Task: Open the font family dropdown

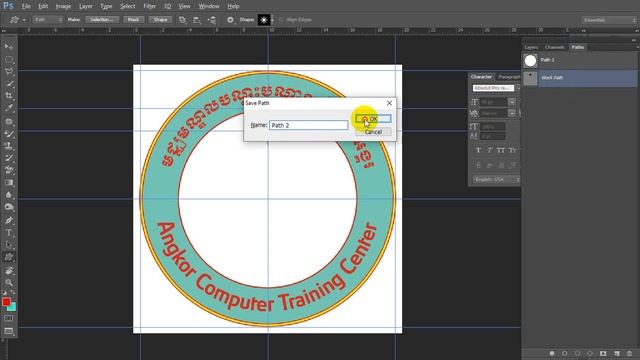Action: click(x=496, y=88)
